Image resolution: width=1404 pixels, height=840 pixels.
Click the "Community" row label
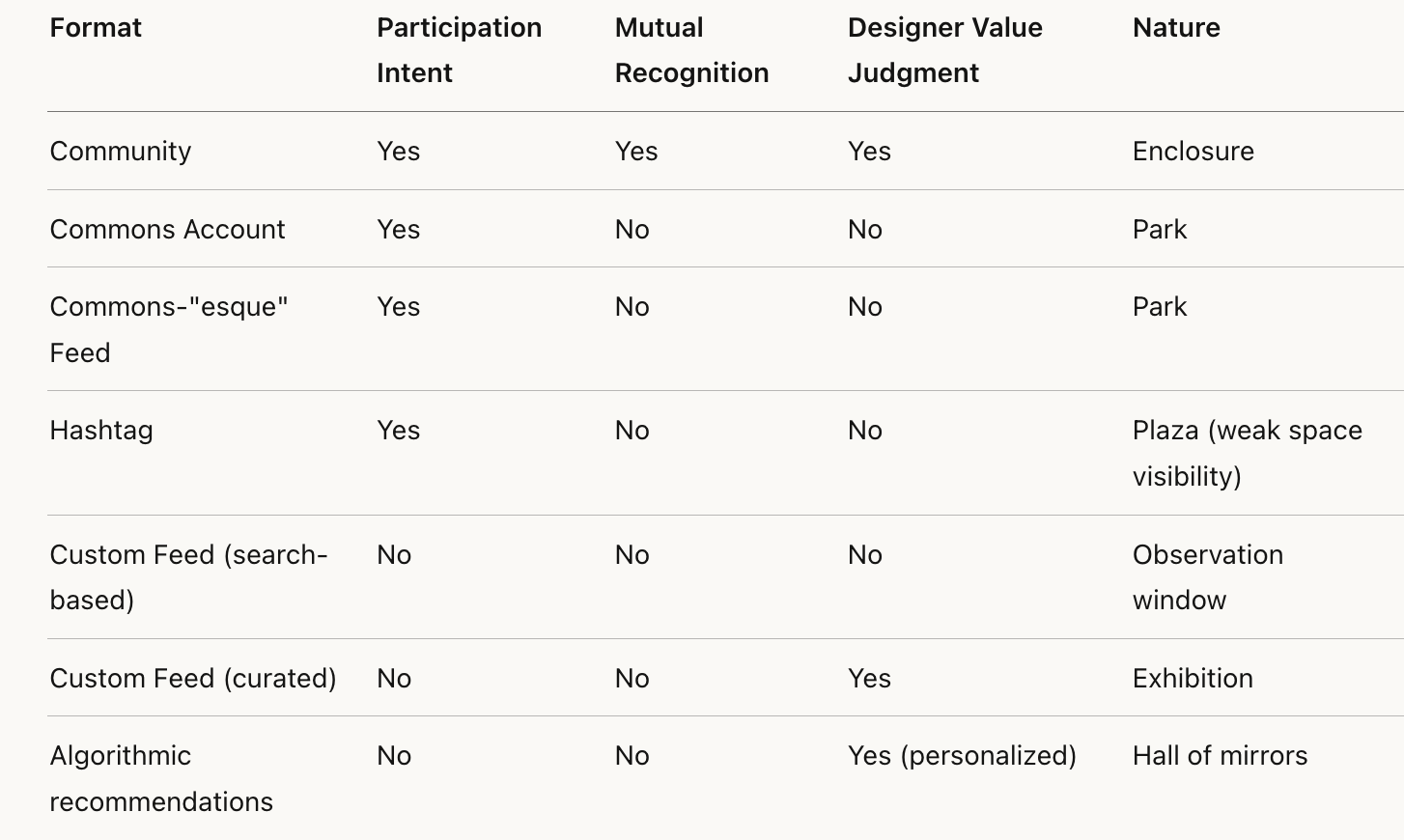point(121,152)
